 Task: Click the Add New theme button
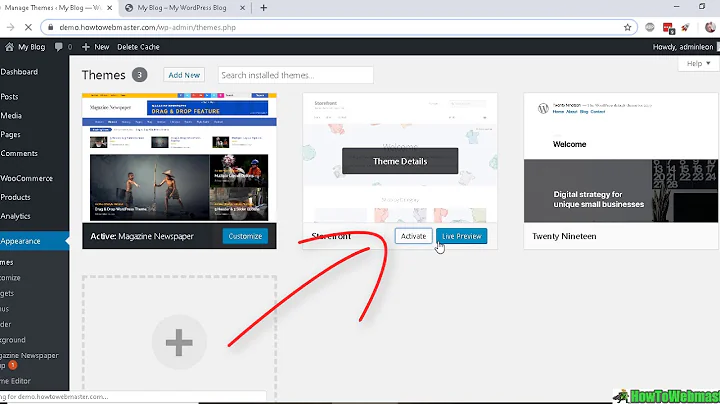(184, 75)
